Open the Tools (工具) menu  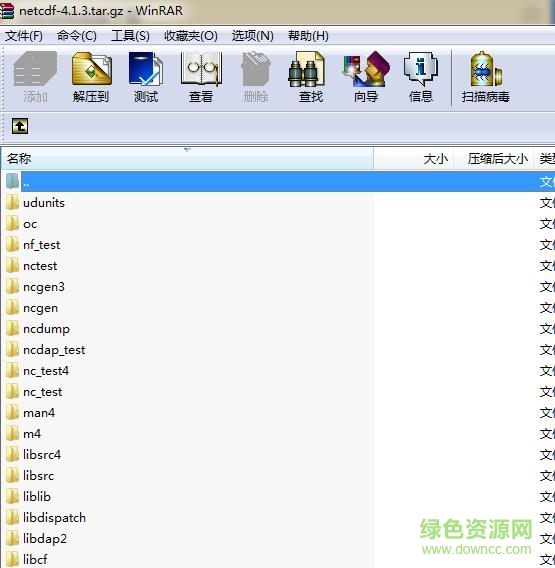(130, 36)
